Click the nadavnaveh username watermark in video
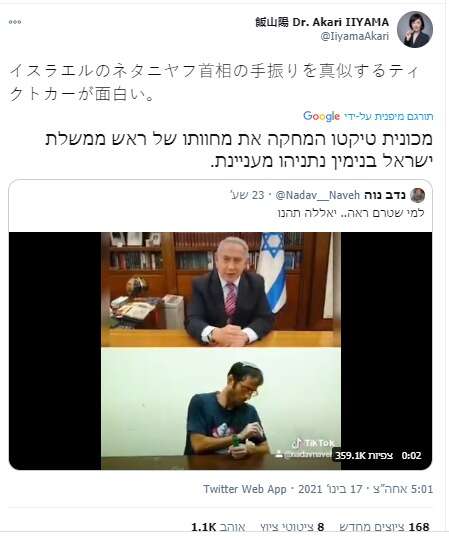The image size is (449, 538). click(x=304, y=454)
